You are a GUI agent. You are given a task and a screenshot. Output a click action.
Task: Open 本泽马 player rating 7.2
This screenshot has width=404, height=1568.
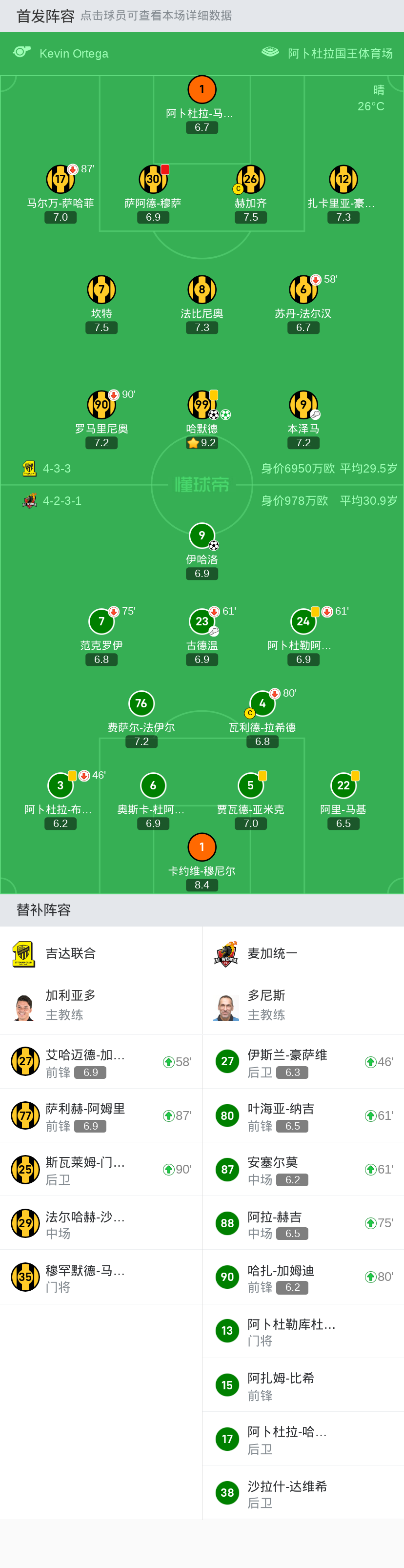303,442
